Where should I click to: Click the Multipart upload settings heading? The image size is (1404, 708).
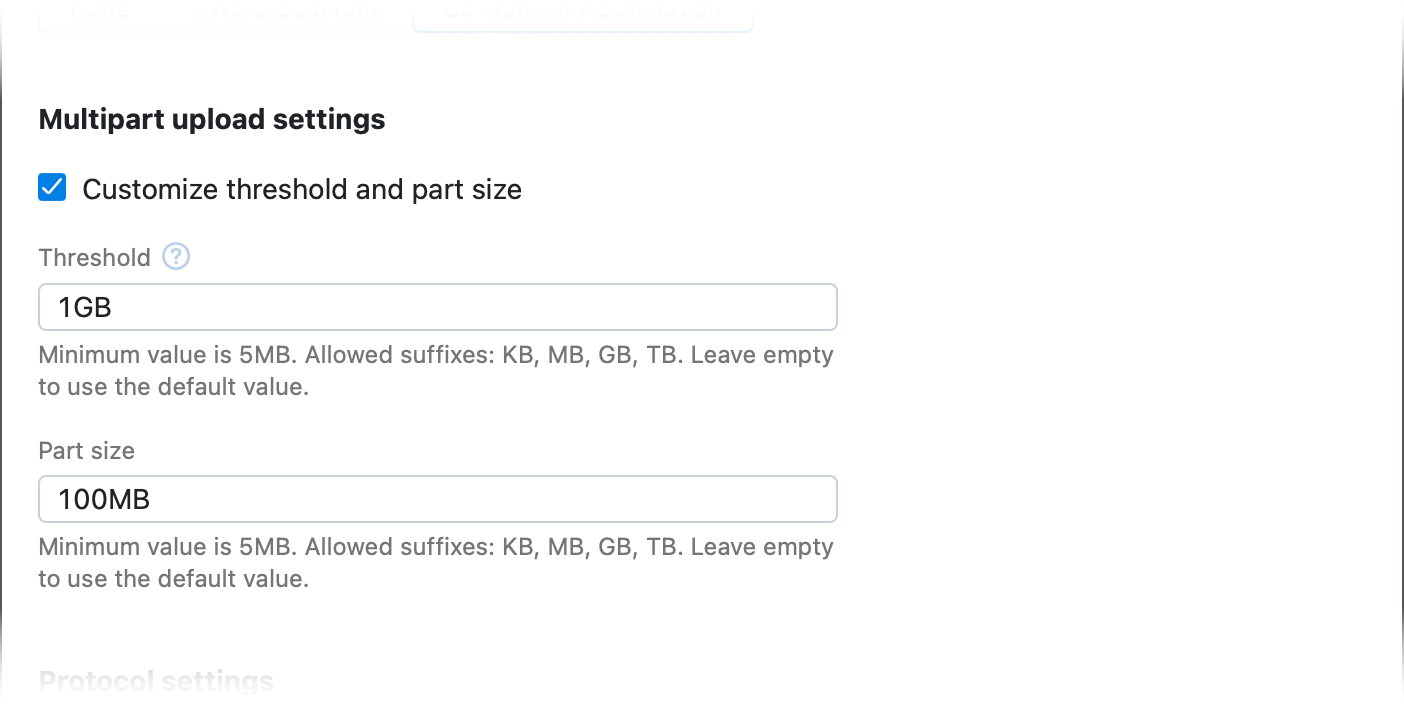pos(212,119)
